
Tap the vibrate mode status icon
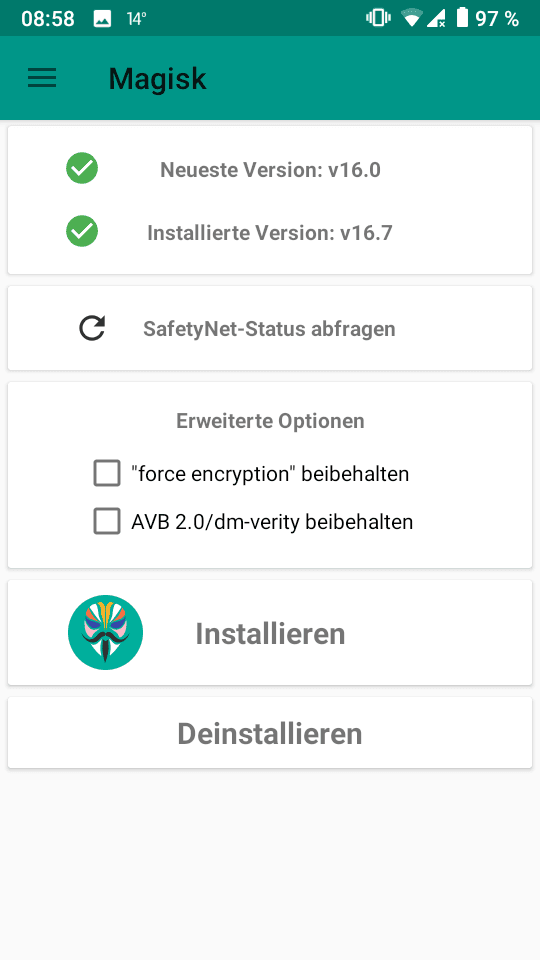378,18
